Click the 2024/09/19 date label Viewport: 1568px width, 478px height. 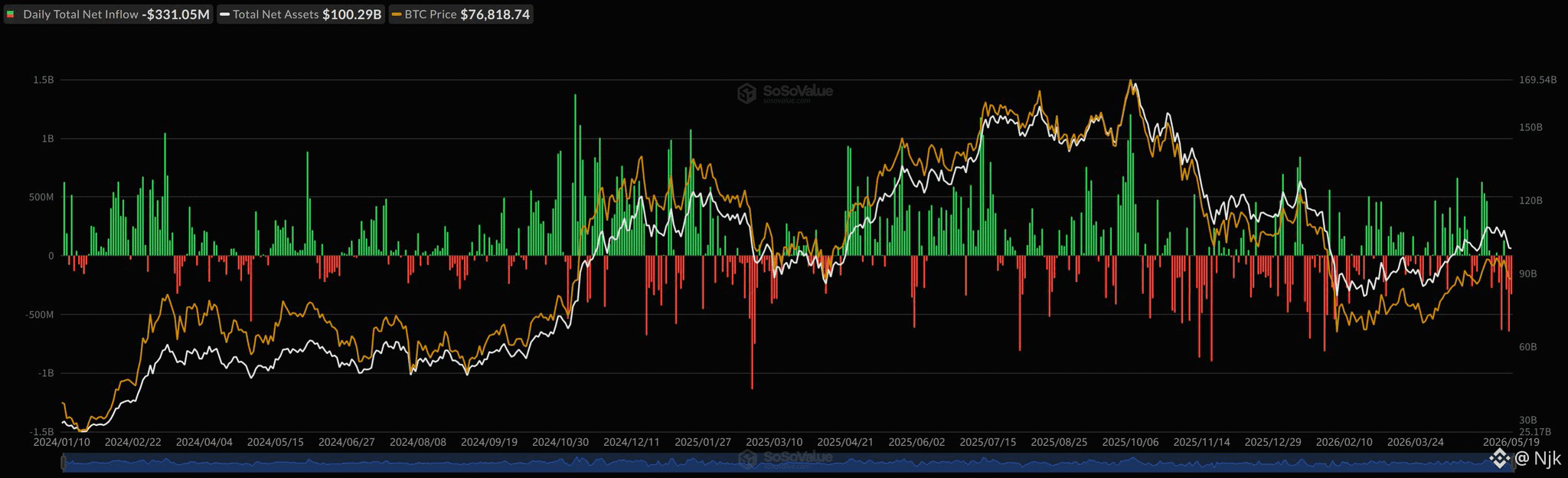click(x=489, y=443)
